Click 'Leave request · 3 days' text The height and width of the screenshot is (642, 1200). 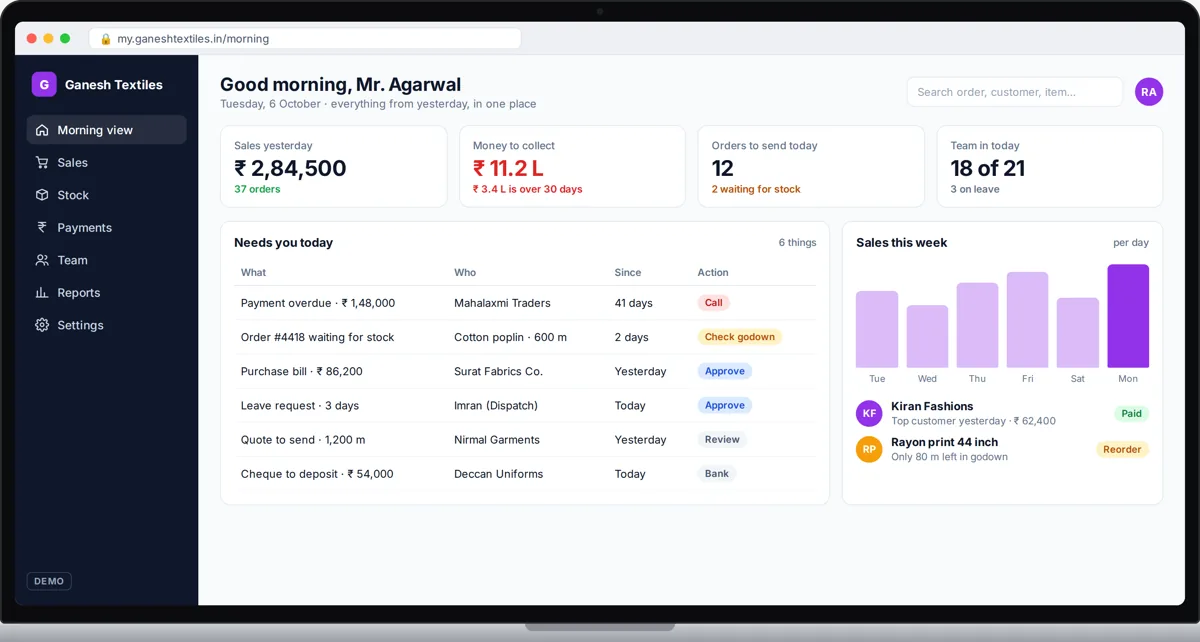tap(300, 405)
